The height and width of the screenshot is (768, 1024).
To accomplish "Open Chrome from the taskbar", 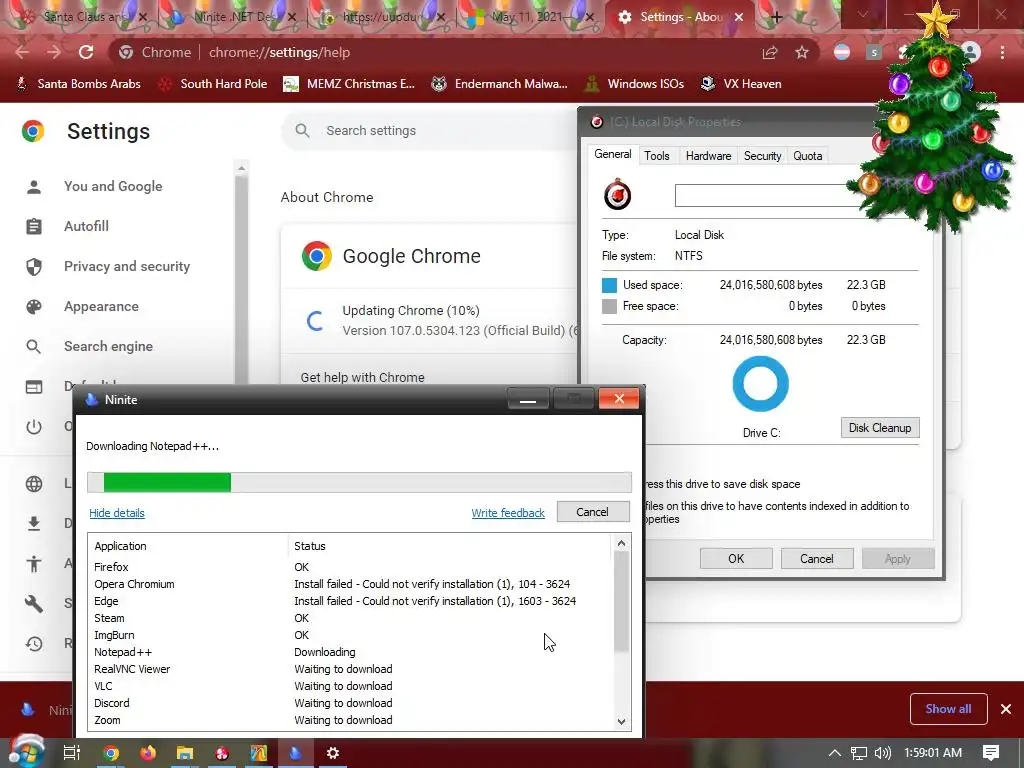I will point(111,753).
